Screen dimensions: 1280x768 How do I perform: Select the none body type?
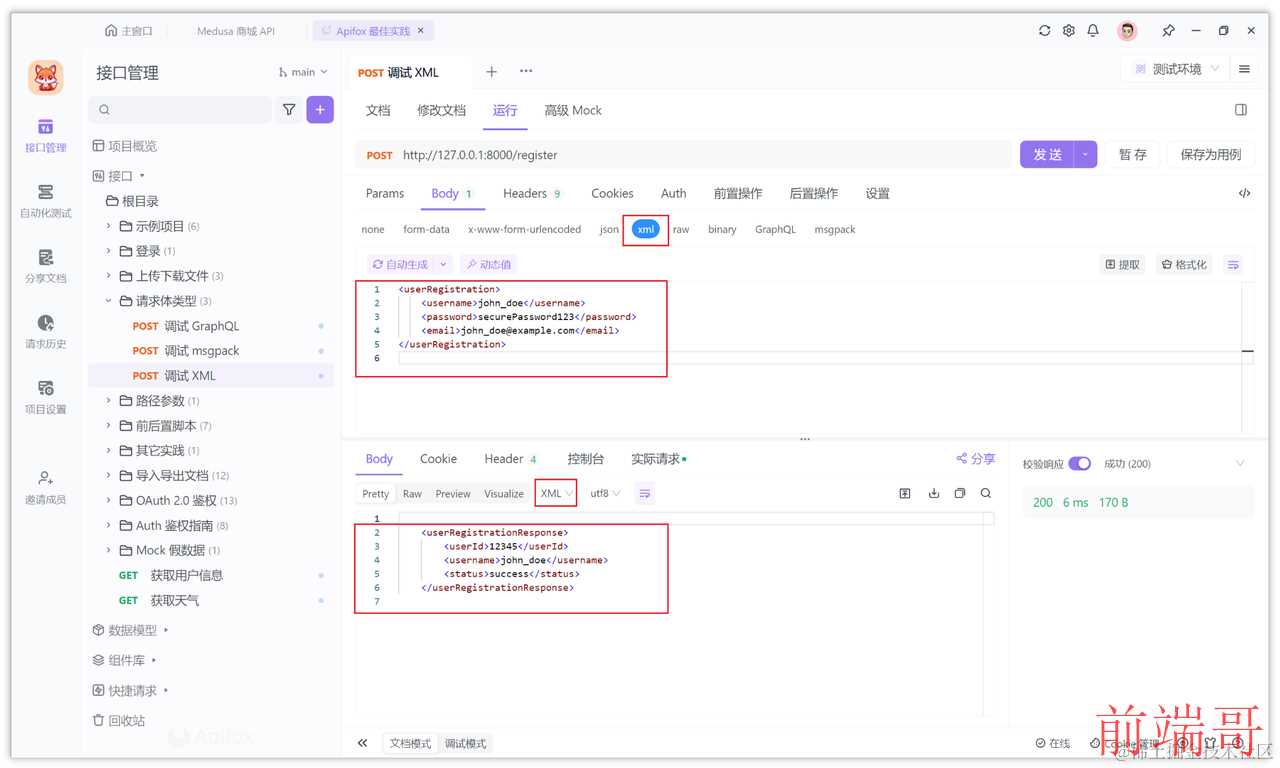tap(373, 229)
